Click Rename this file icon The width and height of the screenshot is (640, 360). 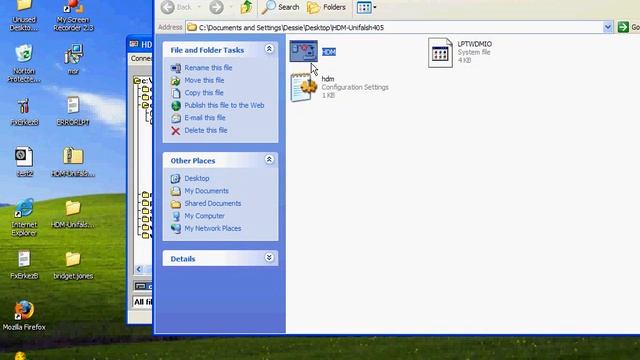176,68
